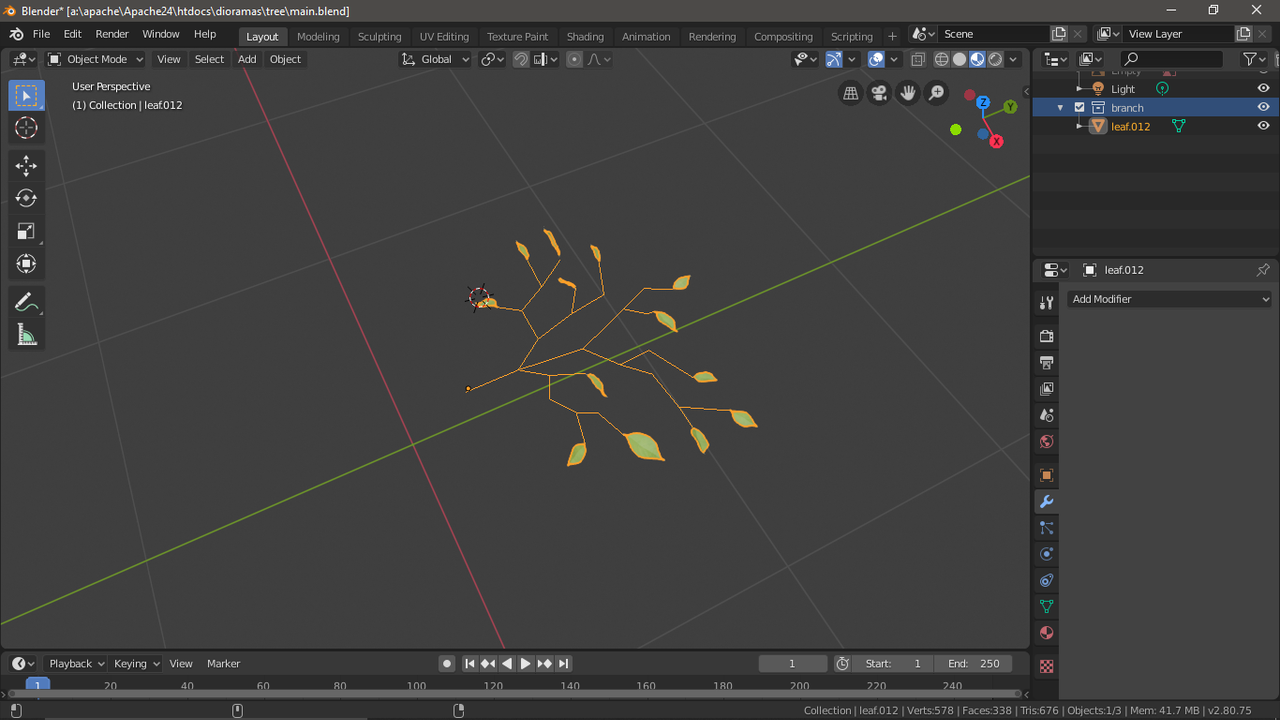Switch to Object Data Properties tab
1280x720 pixels.
pyautogui.click(x=1045, y=606)
